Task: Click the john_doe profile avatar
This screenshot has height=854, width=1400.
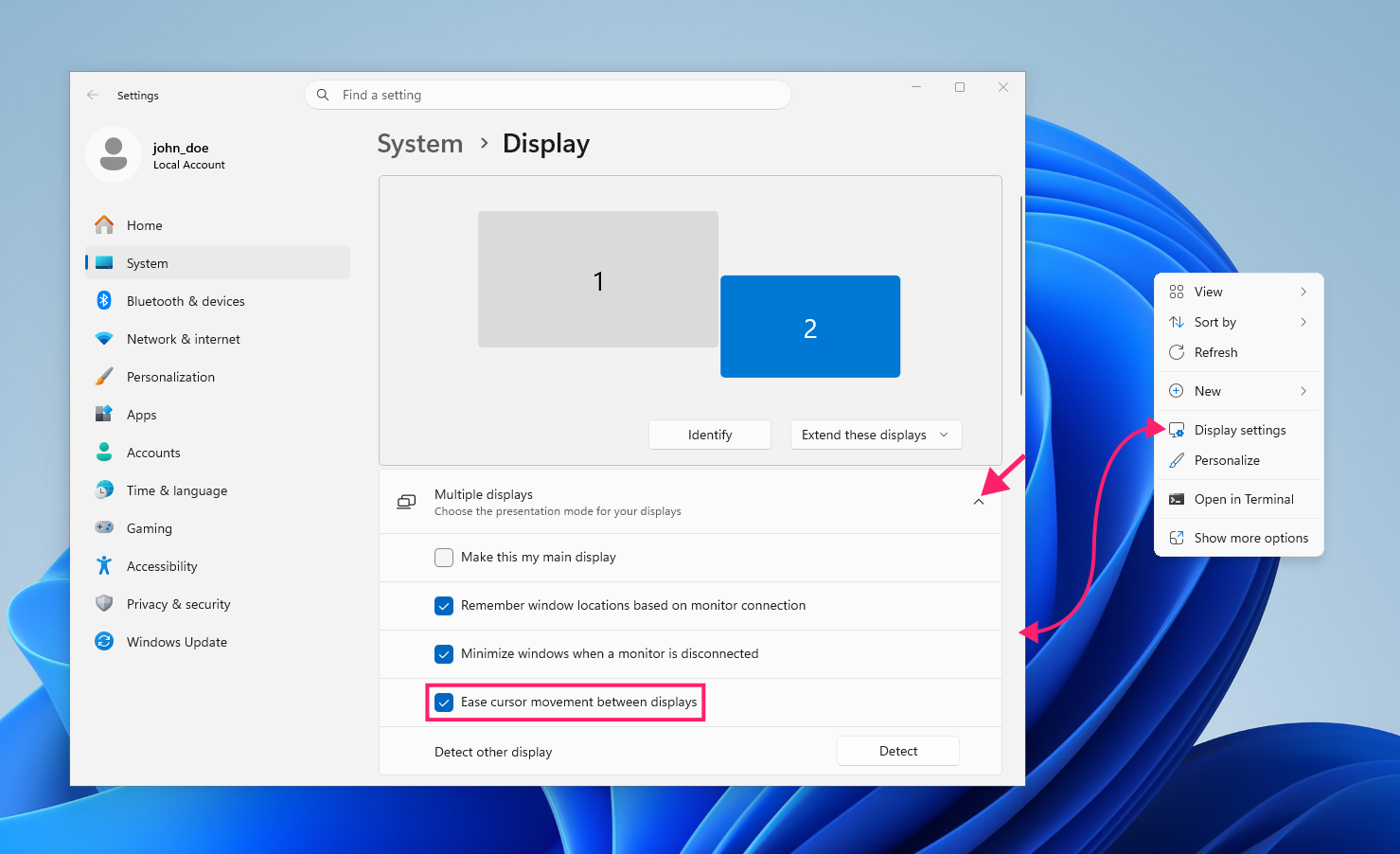Action: pyautogui.click(x=114, y=154)
